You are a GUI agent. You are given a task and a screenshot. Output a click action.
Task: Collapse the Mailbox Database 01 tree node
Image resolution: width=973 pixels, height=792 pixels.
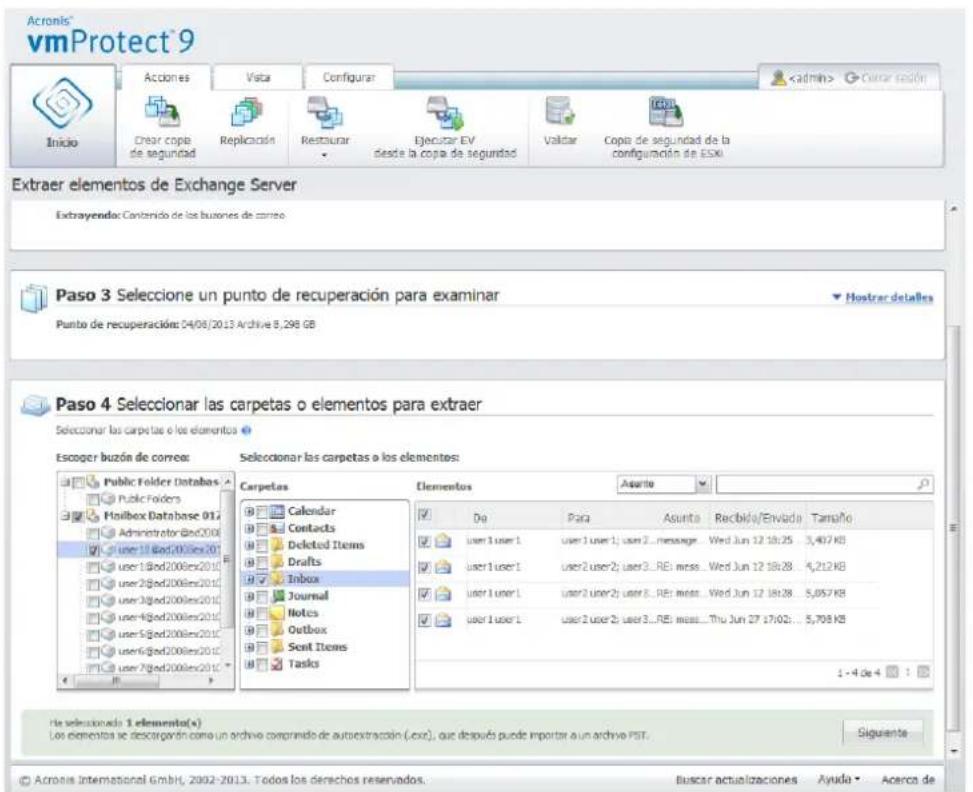click(65, 516)
